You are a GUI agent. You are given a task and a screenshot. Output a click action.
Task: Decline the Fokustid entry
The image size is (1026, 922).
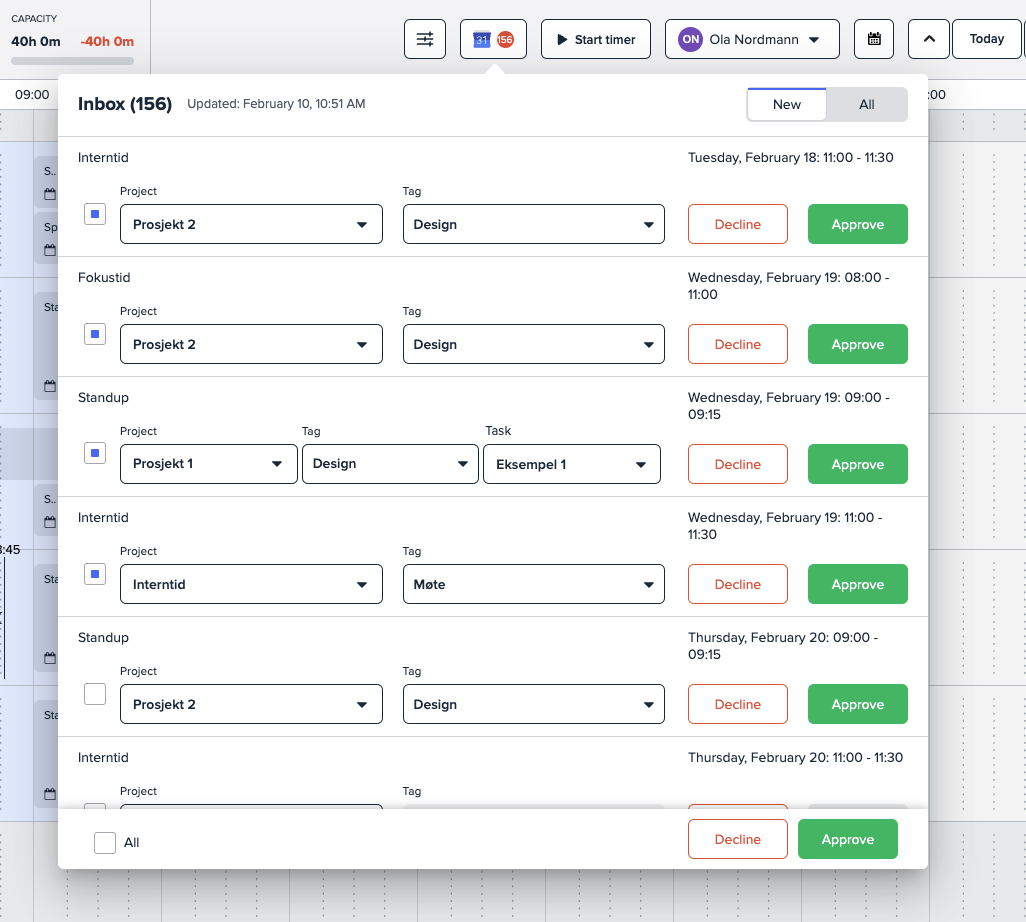coord(737,344)
